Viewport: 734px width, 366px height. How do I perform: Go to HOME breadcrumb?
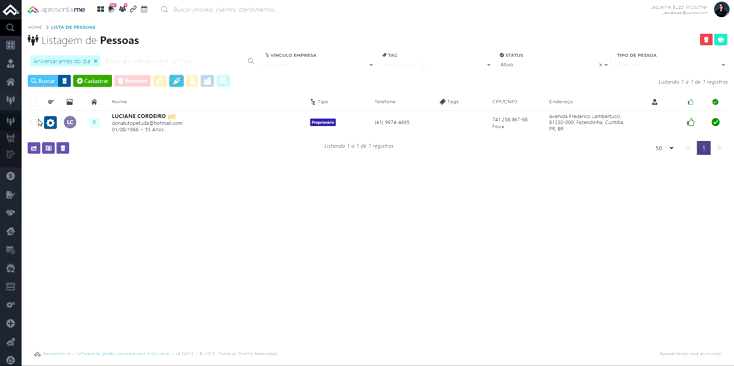(35, 27)
